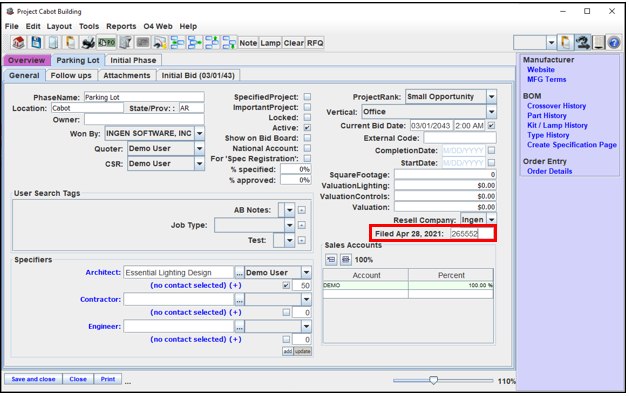Open the Quoter dropdown

pos(199,148)
